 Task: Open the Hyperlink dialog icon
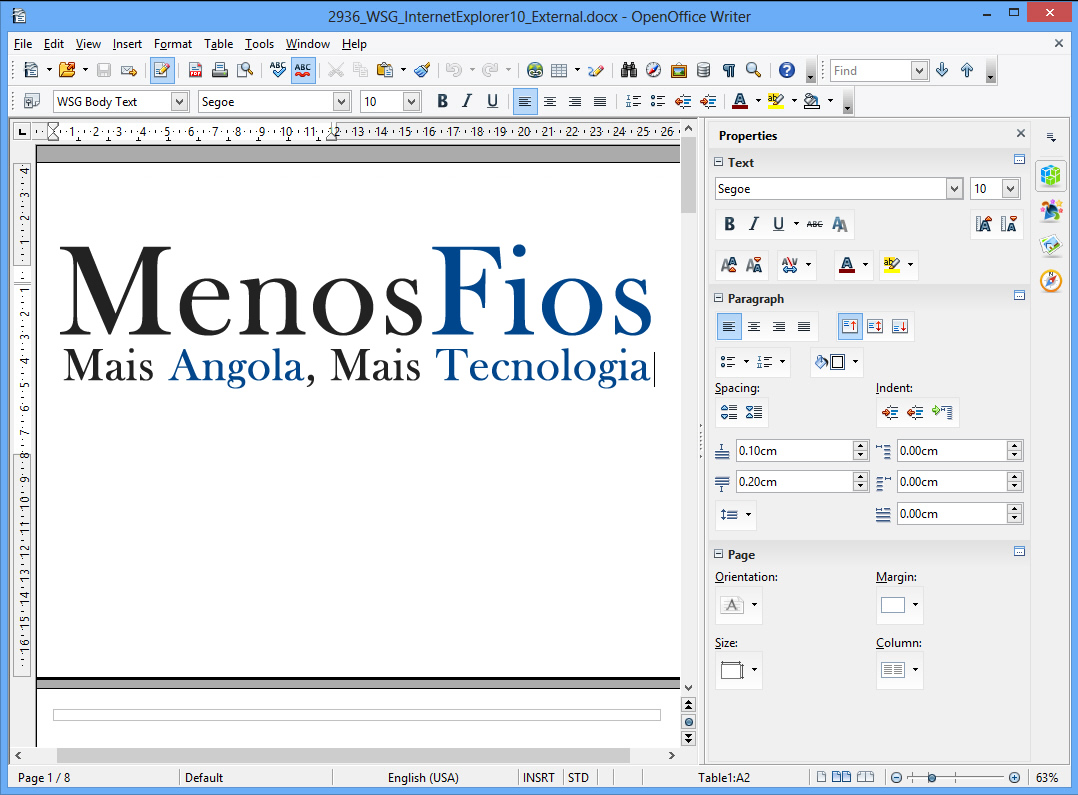[x=535, y=70]
